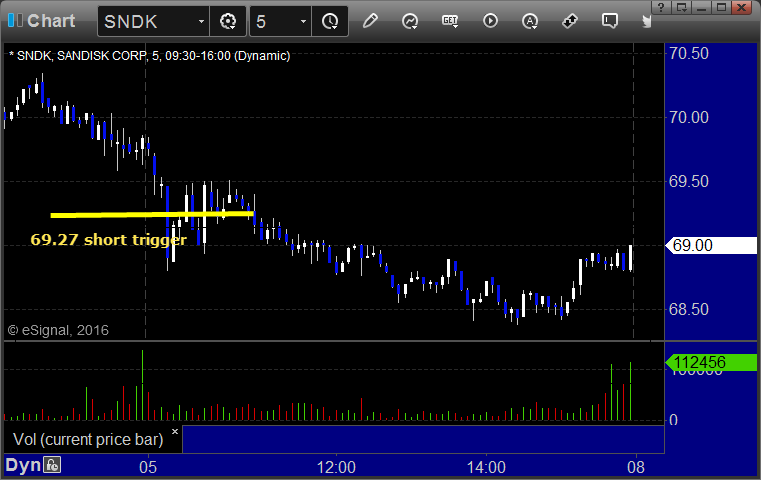Close the chart window
Image resolution: width=761 pixels, height=480 pixels.
[x=742, y=7]
